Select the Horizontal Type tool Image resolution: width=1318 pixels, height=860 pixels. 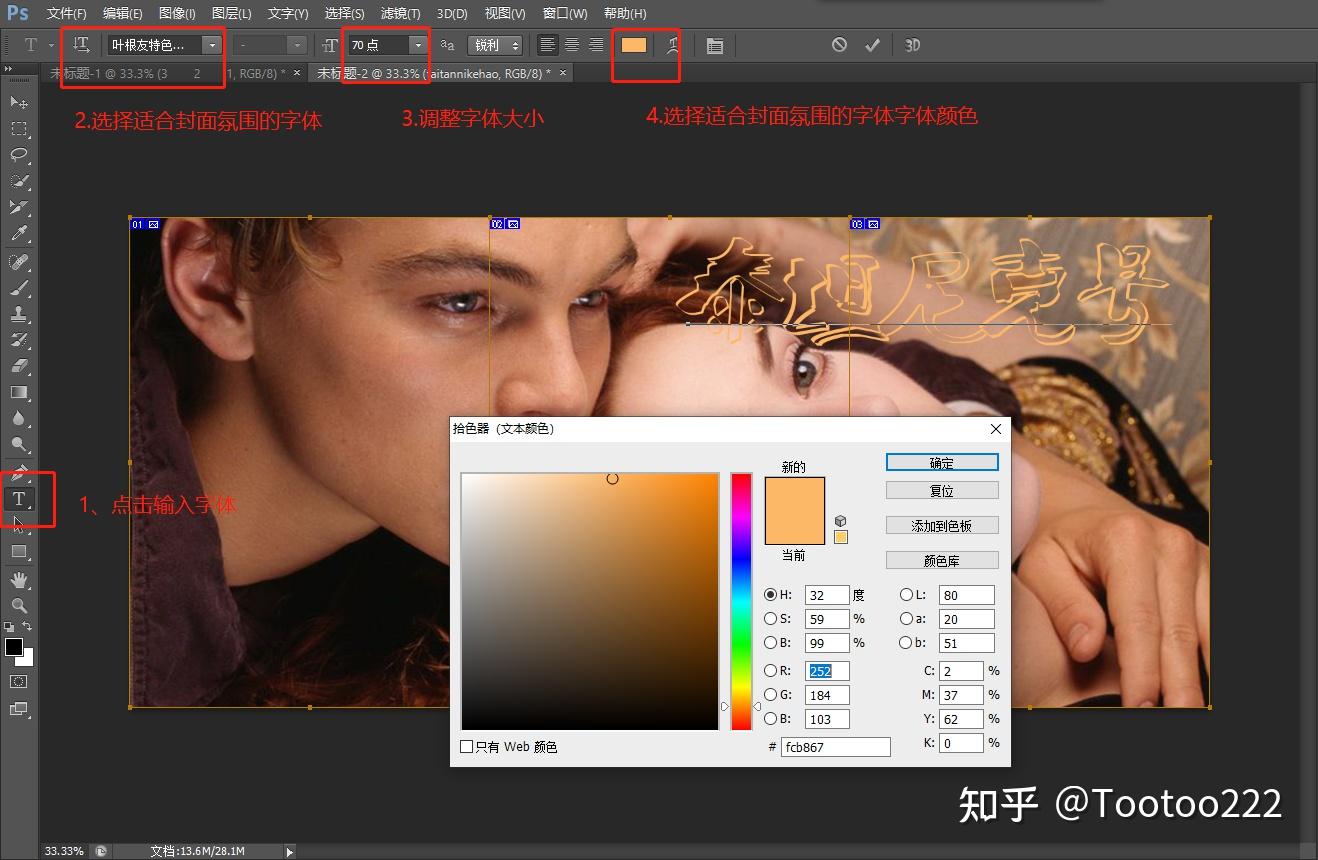[18, 499]
